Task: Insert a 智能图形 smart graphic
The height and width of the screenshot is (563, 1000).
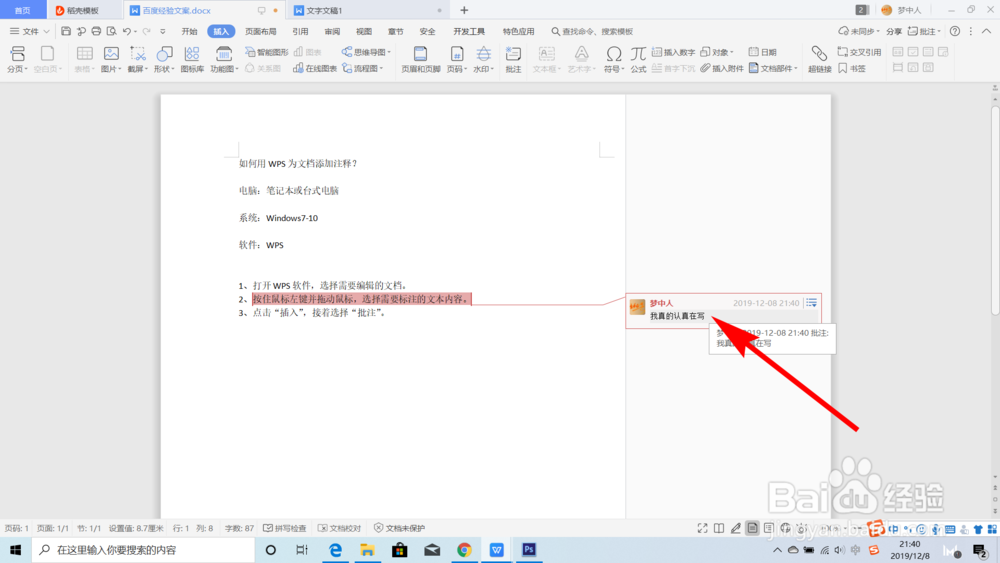Action: click(x=267, y=52)
